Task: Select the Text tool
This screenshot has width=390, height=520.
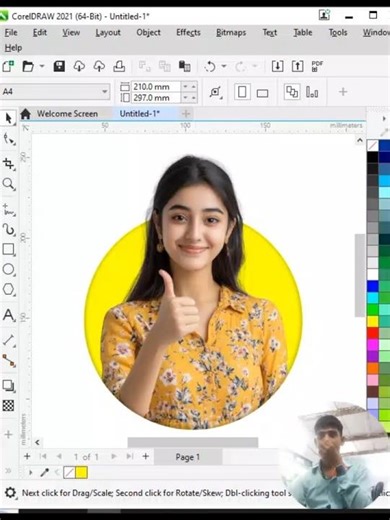Action: pos(8,315)
